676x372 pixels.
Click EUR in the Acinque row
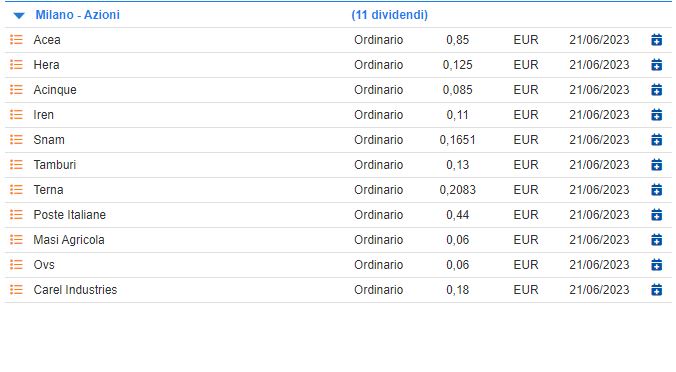(526, 90)
